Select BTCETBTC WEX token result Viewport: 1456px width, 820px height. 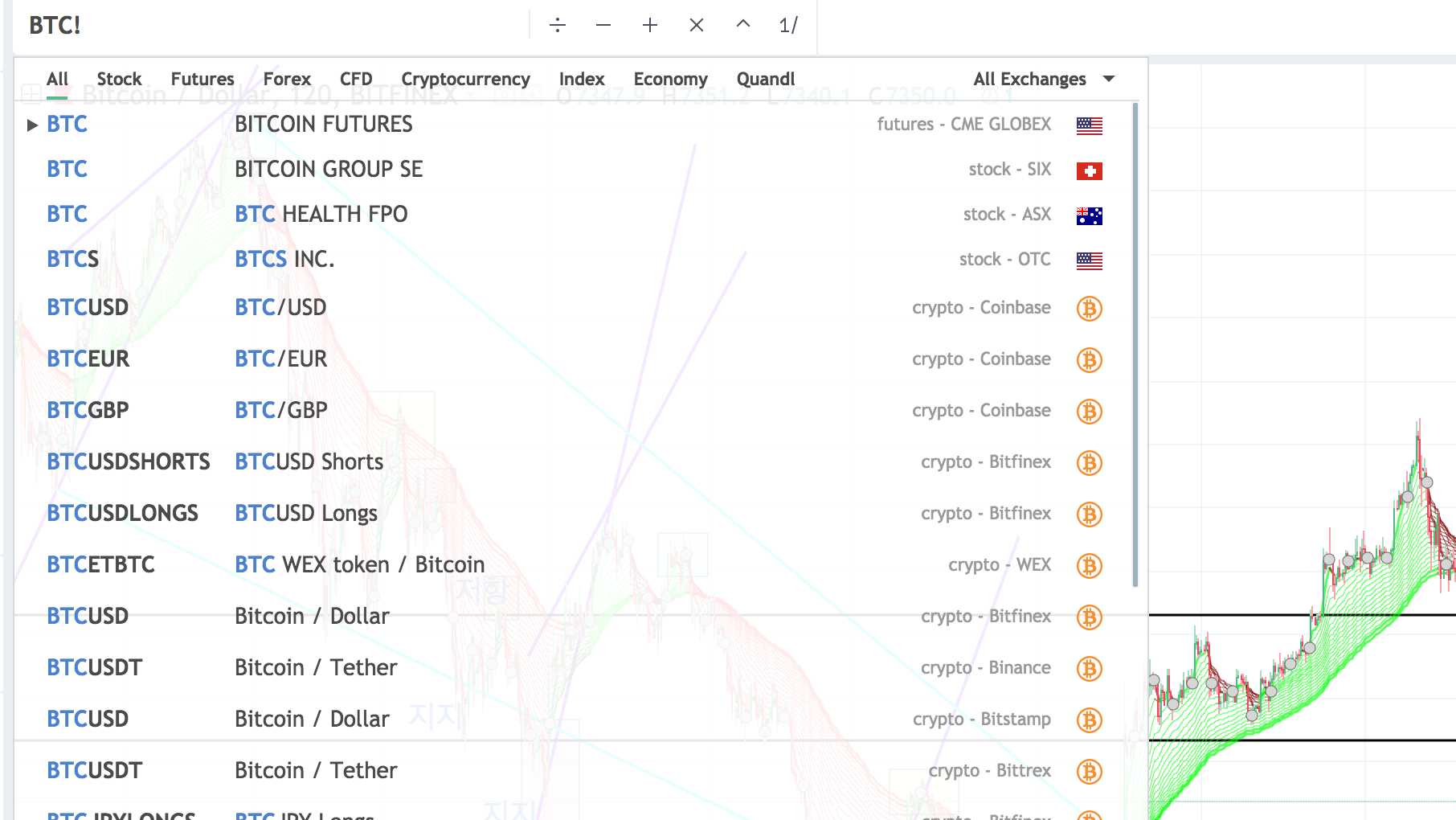pos(574,564)
